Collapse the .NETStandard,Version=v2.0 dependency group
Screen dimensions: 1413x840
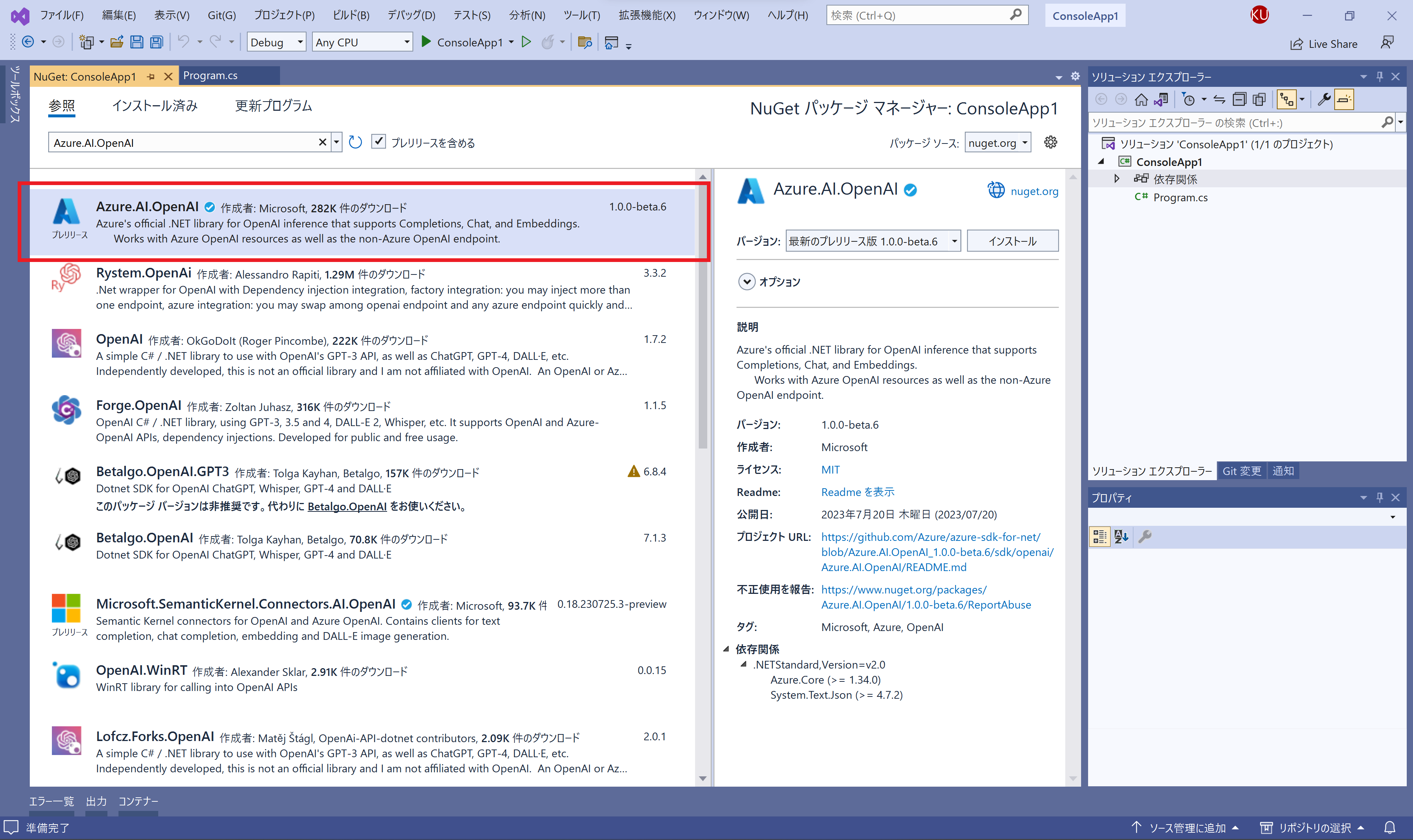[743, 664]
